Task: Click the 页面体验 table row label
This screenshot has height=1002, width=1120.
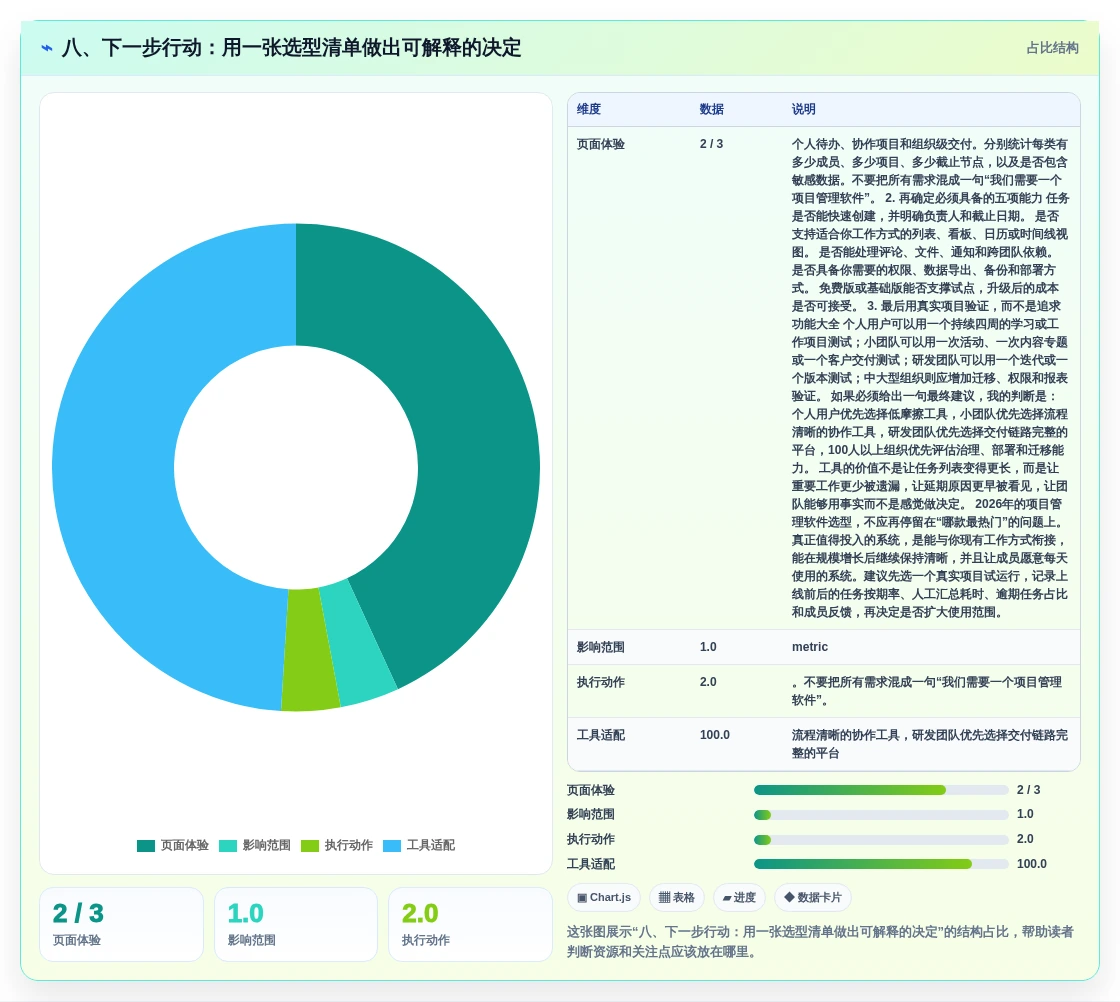Action: (601, 144)
